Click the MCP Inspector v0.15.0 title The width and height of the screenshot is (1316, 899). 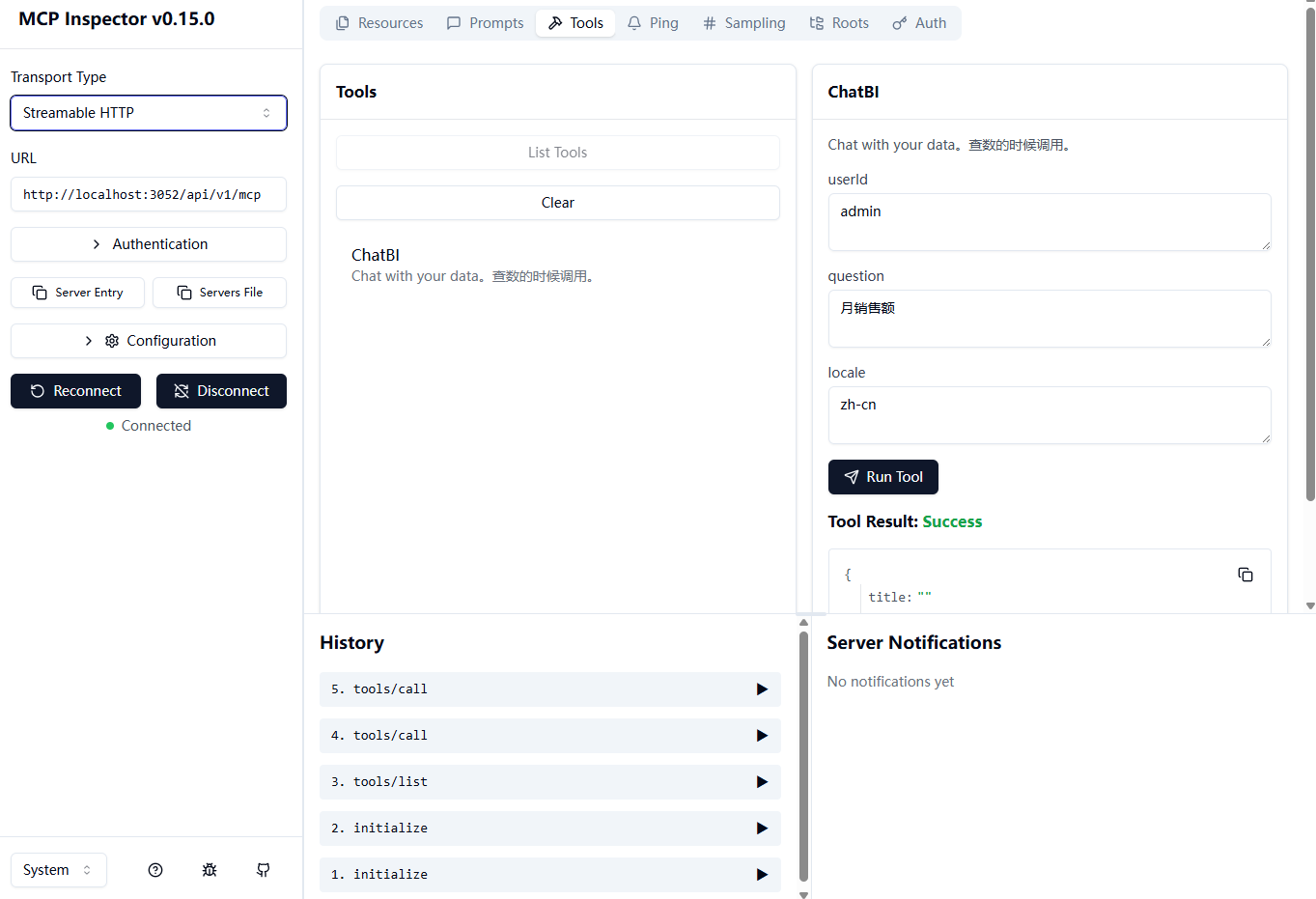click(117, 19)
